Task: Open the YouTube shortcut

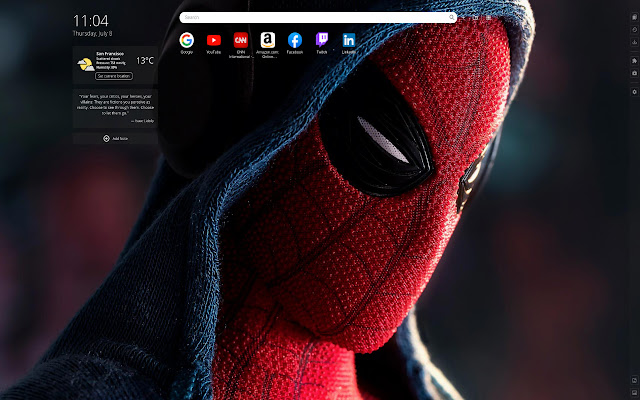Action: 213,43
